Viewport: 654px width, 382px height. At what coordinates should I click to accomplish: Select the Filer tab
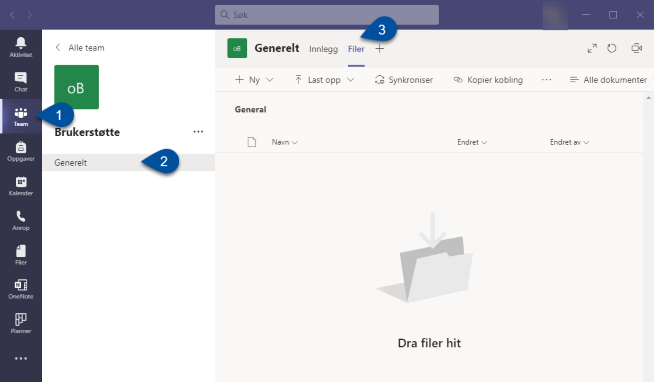[x=356, y=49]
